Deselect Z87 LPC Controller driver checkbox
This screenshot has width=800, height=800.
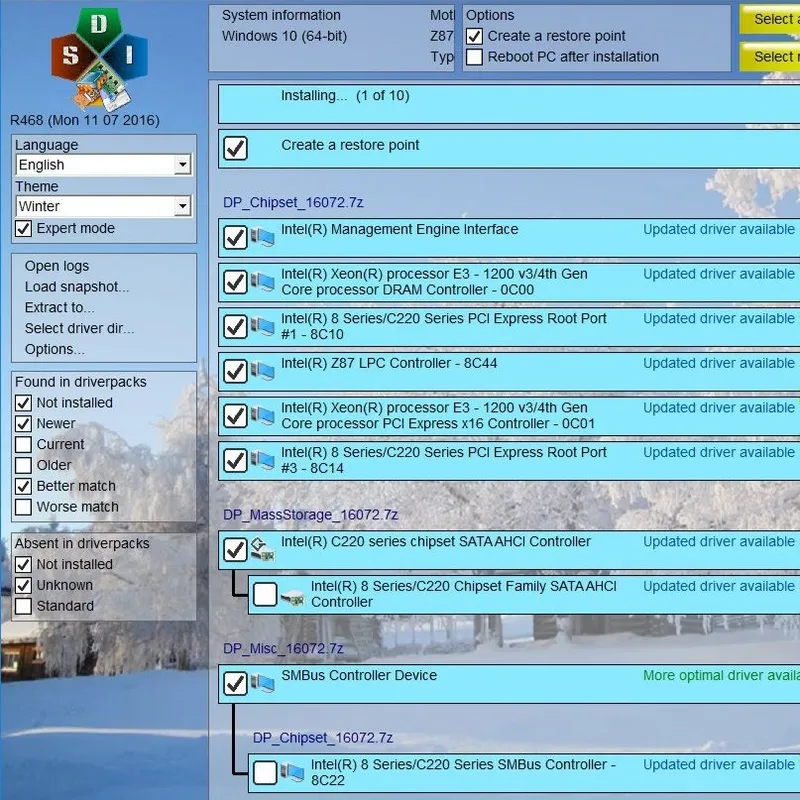[x=235, y=371]
